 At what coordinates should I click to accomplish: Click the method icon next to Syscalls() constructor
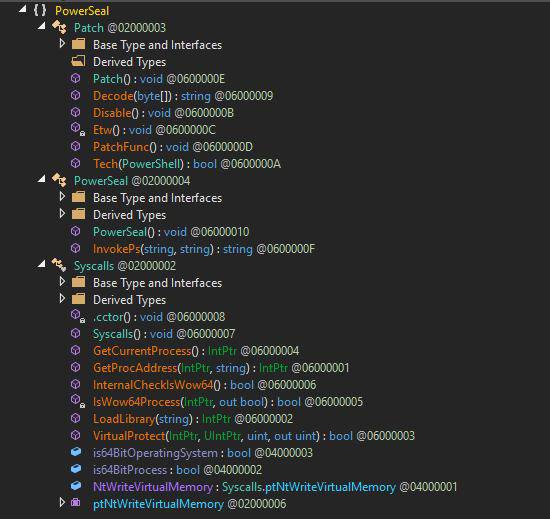pyautogui.click(x=75, y=333)
